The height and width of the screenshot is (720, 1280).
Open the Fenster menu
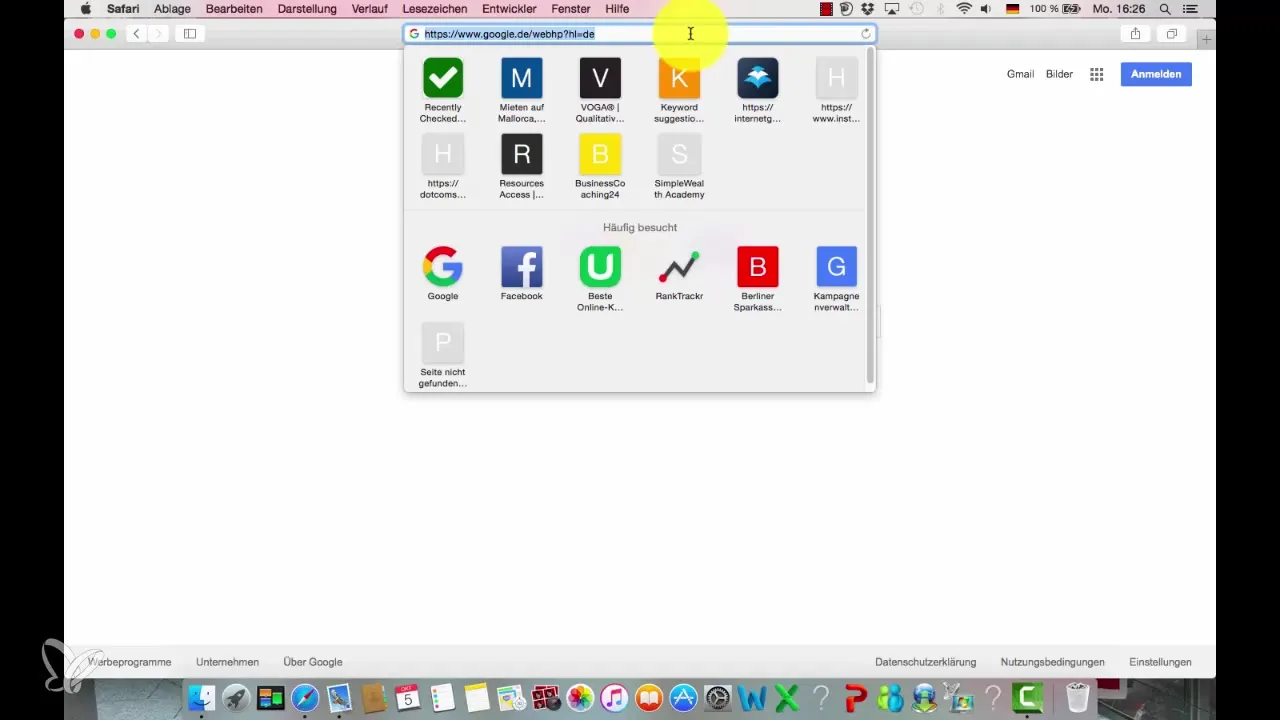[571, 9]
